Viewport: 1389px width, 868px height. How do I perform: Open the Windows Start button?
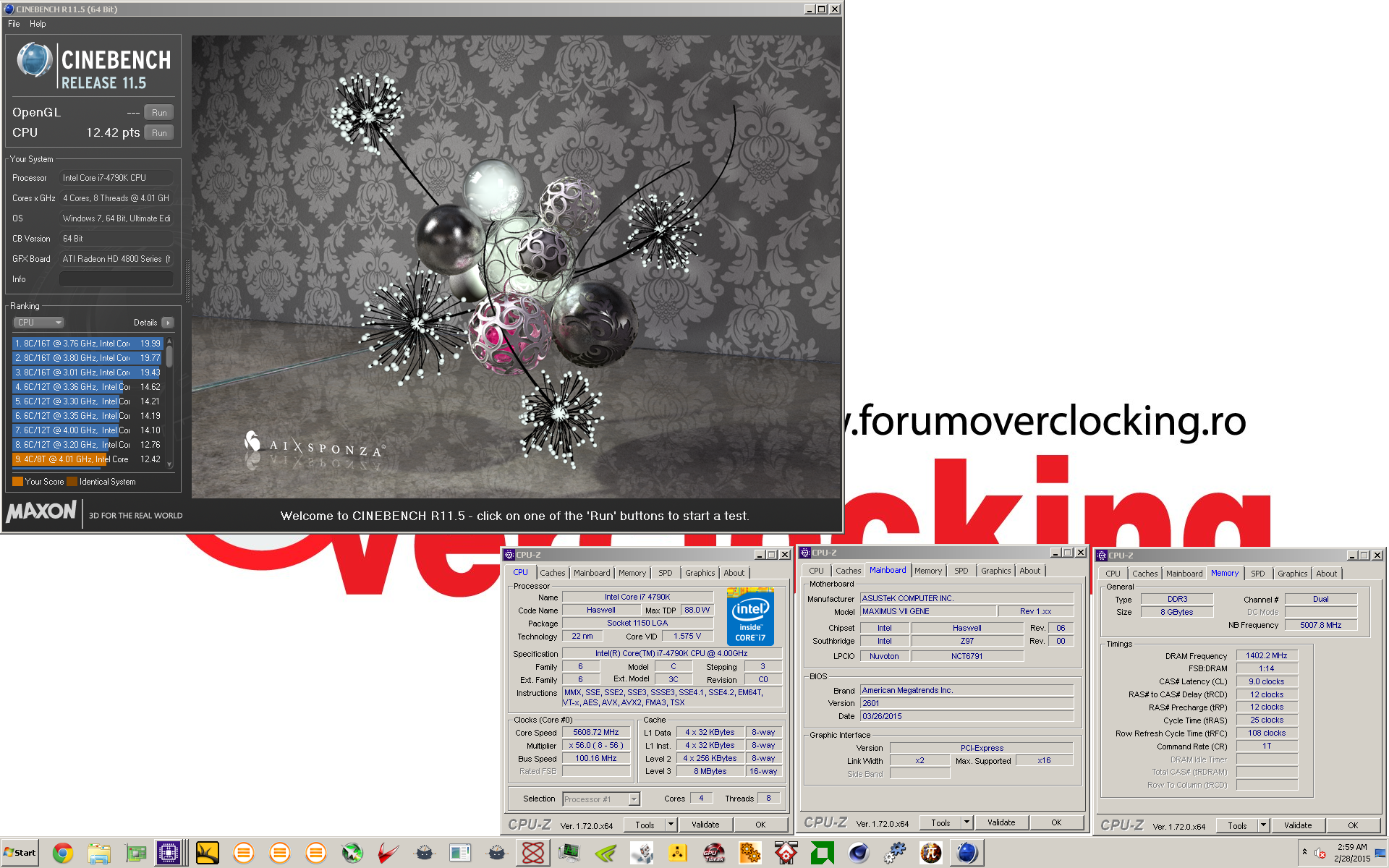pos(20,853)
